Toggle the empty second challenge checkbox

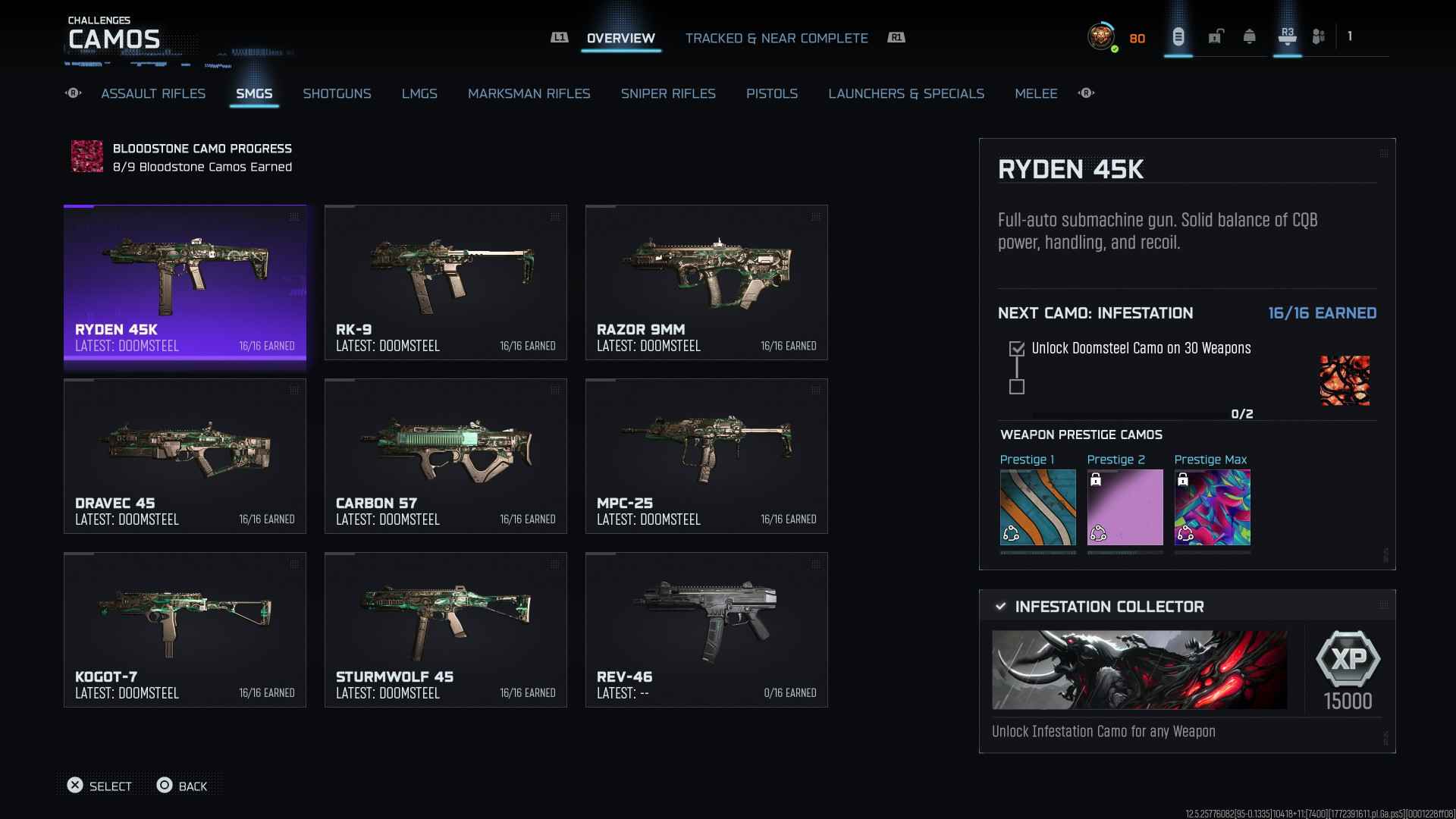coord(1017,387)
